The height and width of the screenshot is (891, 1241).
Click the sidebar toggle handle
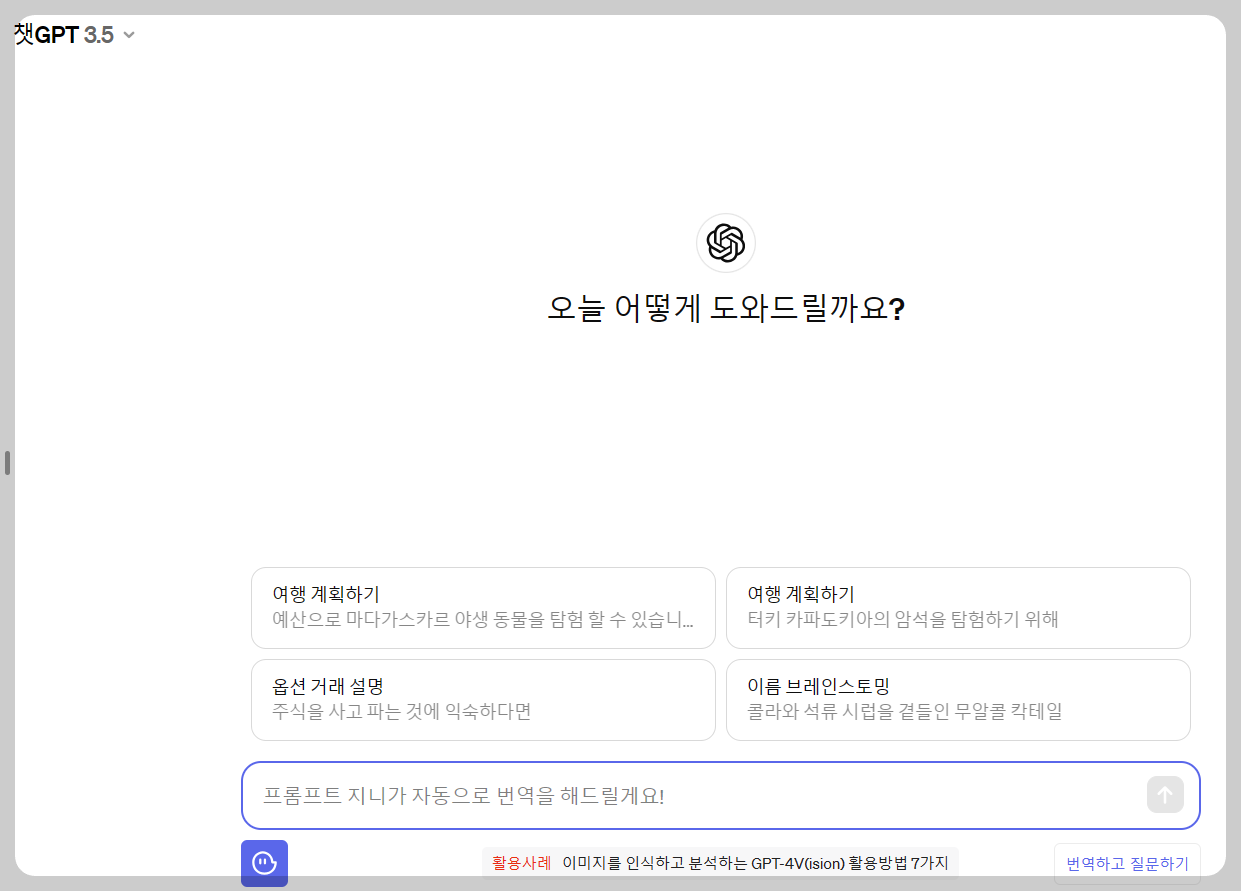7,463
